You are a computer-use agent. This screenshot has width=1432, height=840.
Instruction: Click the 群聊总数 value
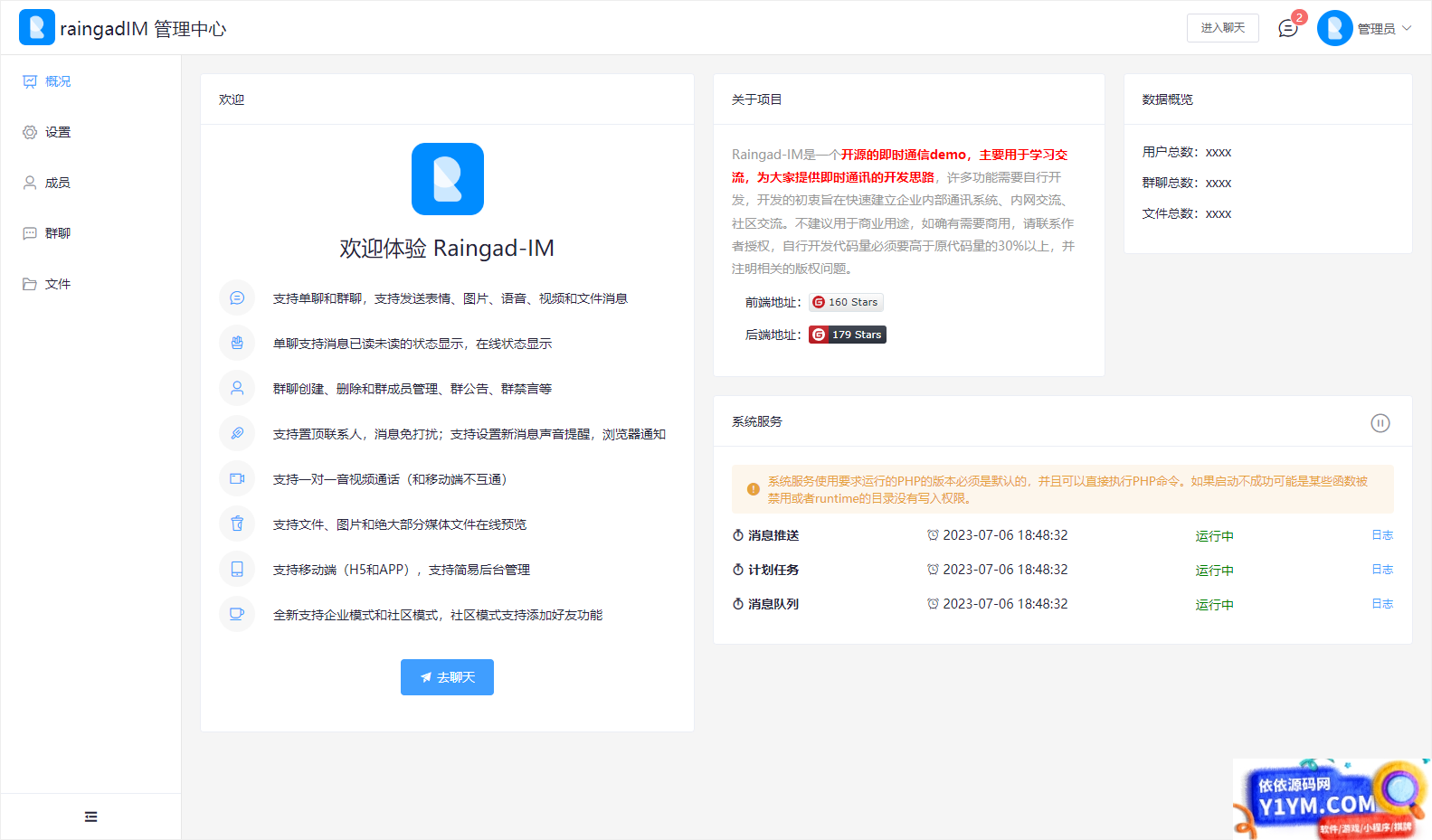click(x=1219, y=183)
